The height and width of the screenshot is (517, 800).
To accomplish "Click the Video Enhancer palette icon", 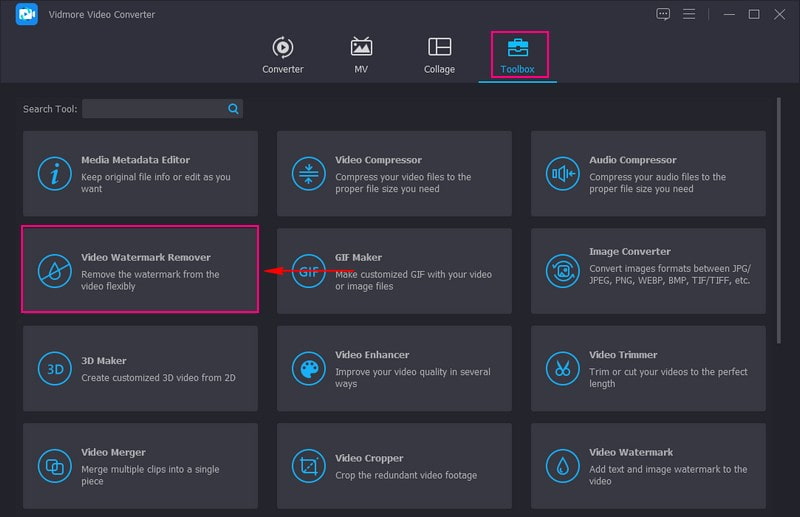I will coord(309,368).
